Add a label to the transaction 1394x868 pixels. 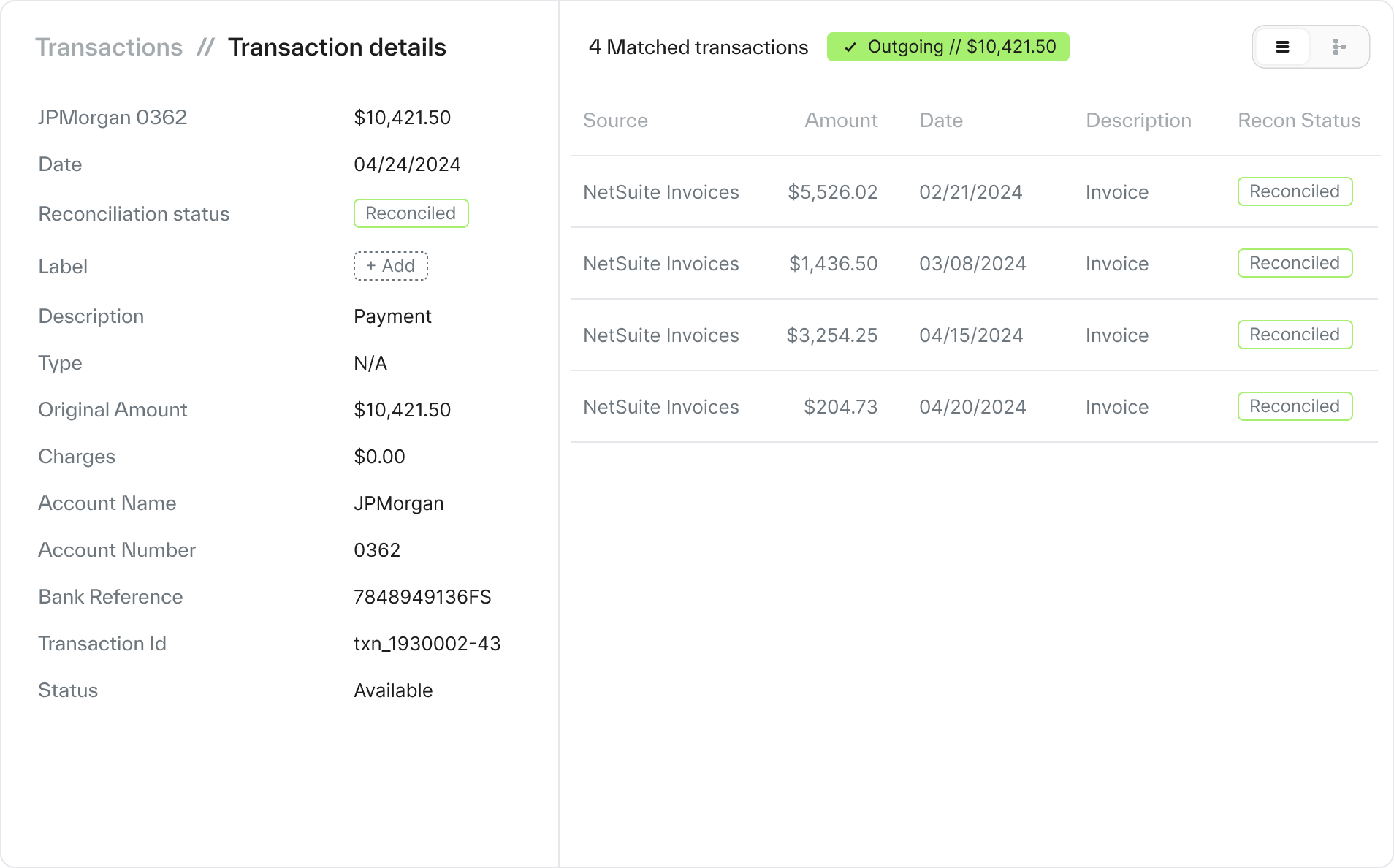[391, 266]
